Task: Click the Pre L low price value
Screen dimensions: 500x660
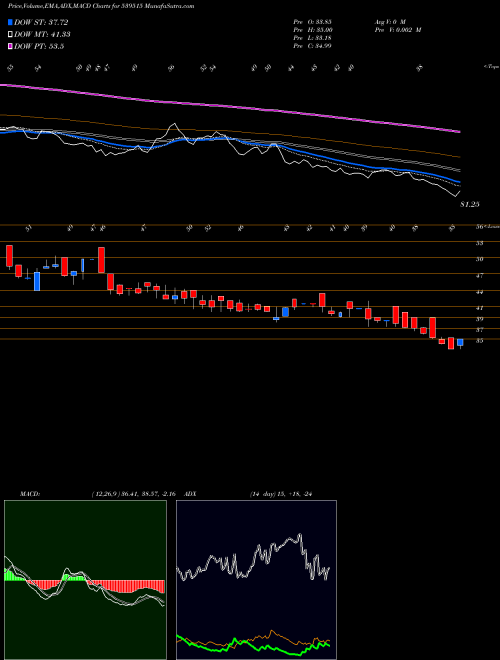Action: 312,37
